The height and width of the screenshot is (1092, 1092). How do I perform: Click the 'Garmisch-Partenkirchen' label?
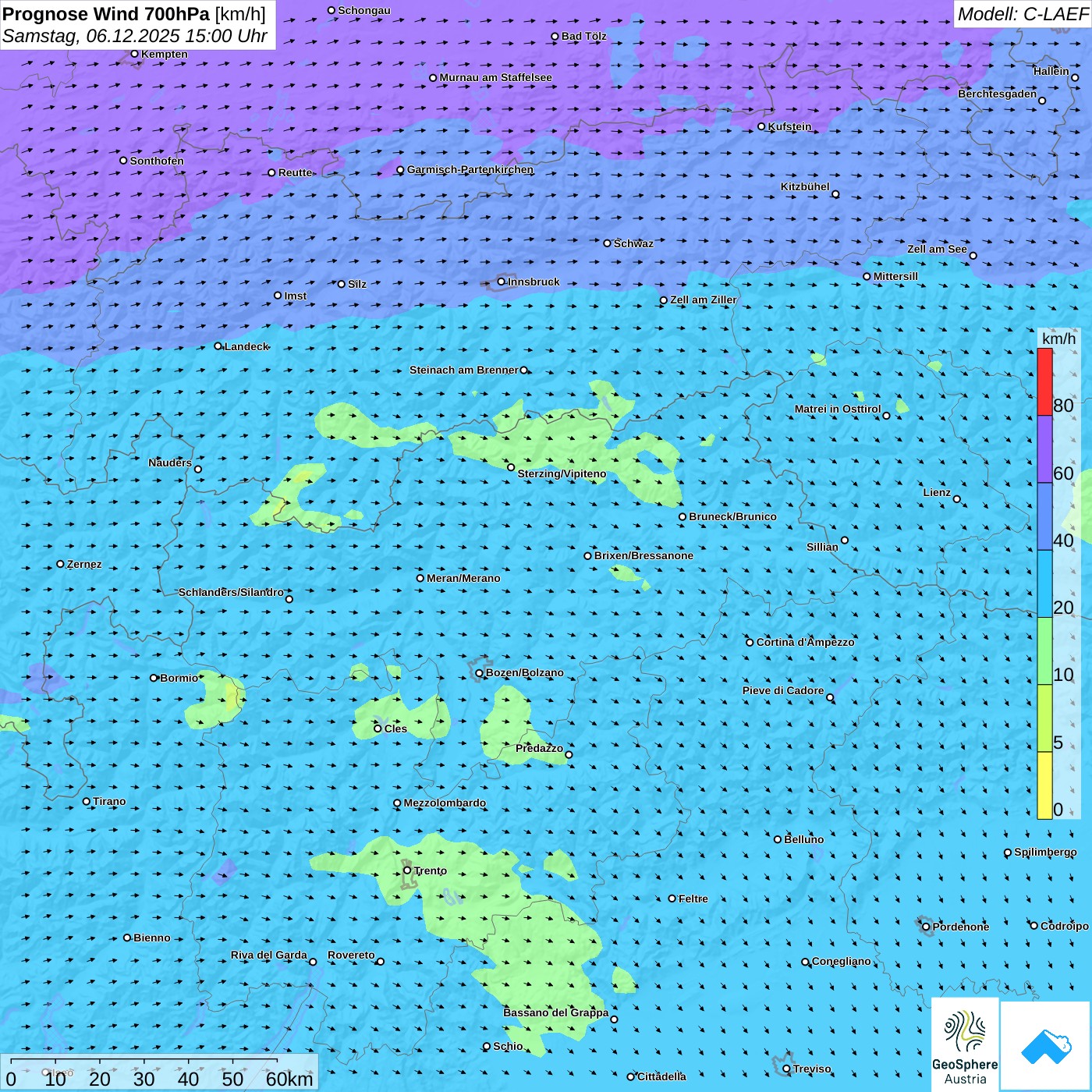[x=470, y=169]
